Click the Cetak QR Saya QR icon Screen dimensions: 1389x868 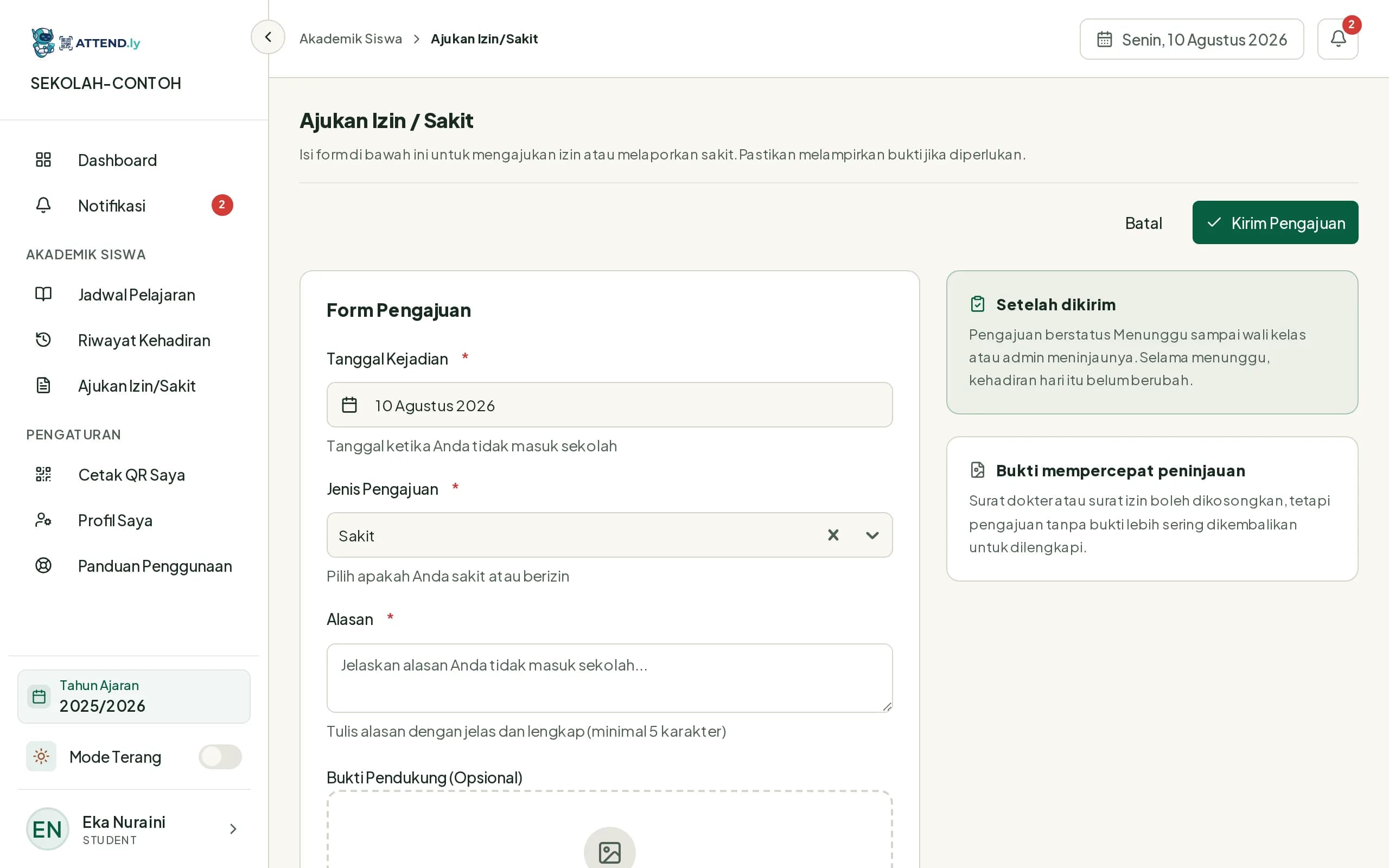(x=43, y=474)
